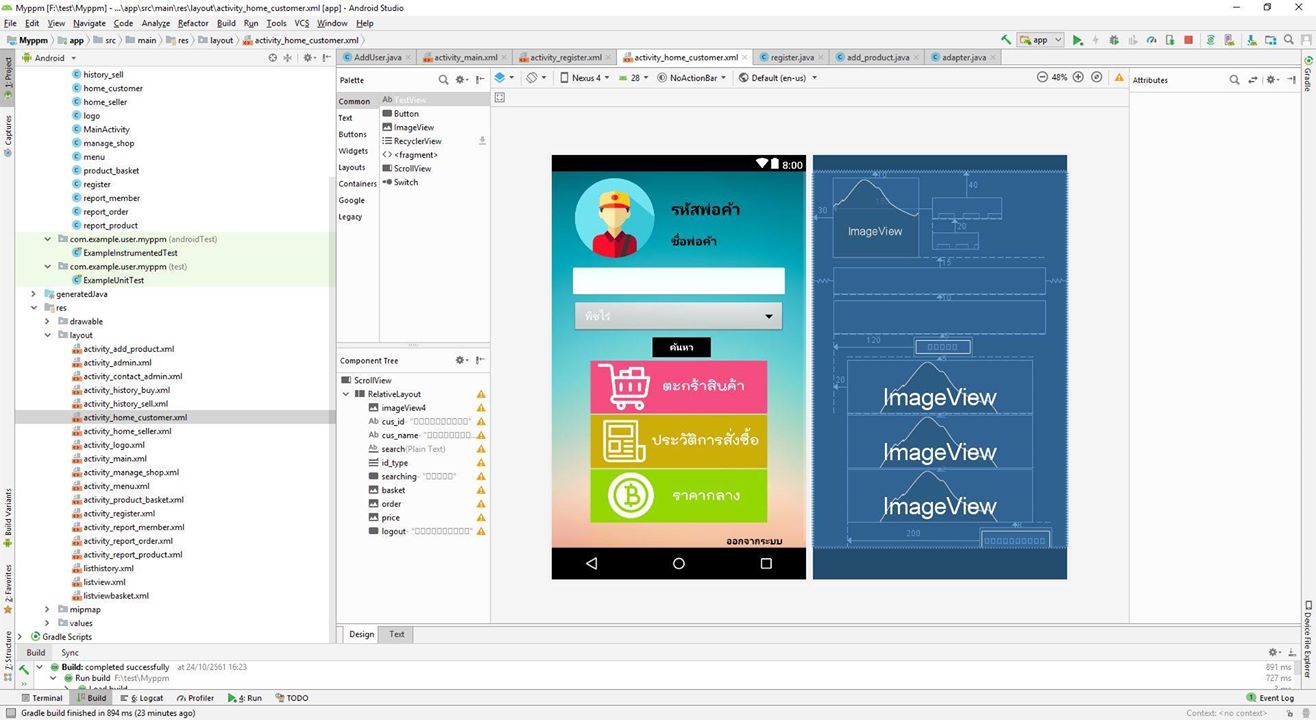Click the Make Project hammer icon

pos(1006,40)
